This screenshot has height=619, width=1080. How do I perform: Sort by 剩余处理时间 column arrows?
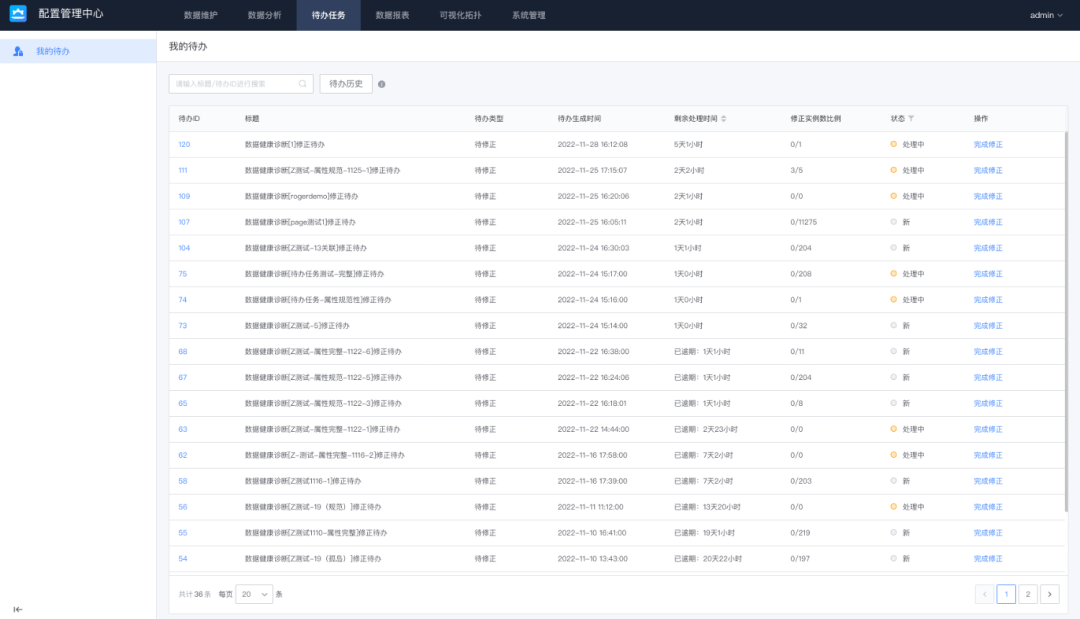(723, 118)
